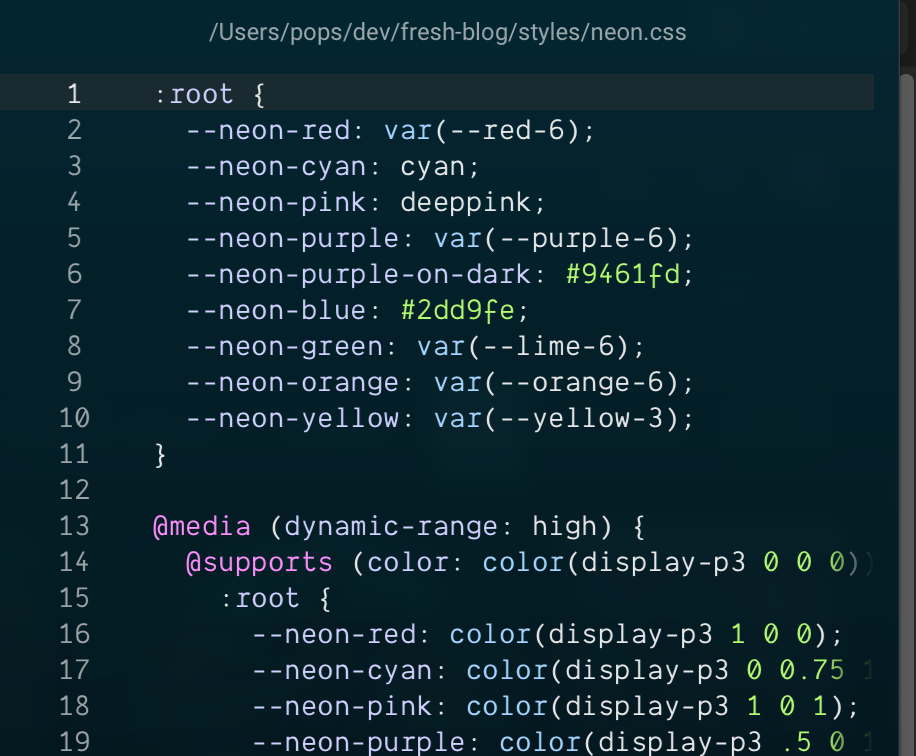Click the neon.css file path in title

(x=447, y=33)
